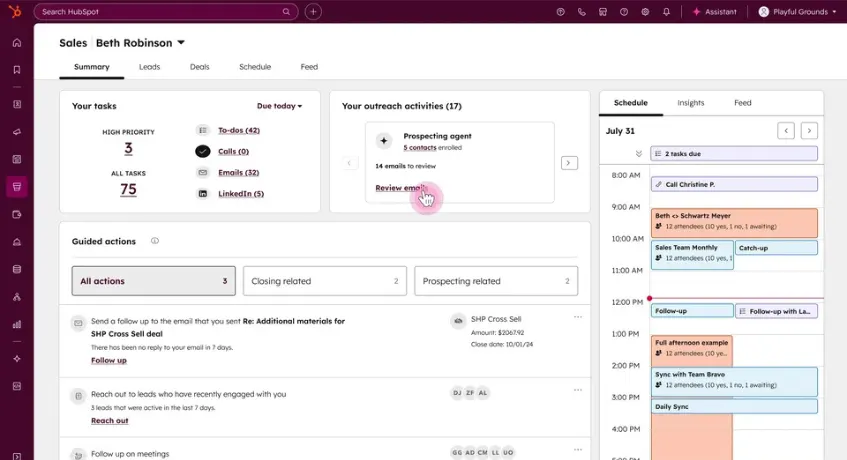This screenshot has height=460, width=847.
Task: Open the Beth Robinson user dropdown
Action: 140,43
